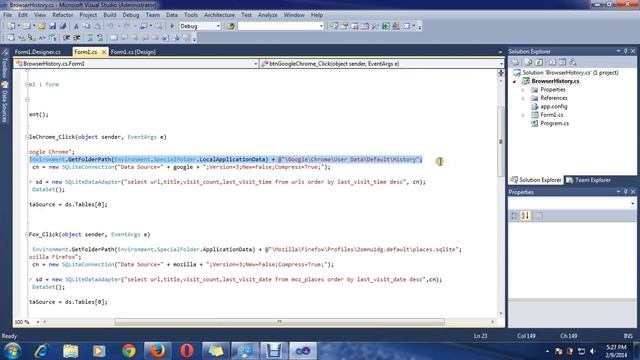Click the vertical editor scrollbar thumb
This screenshot has height=360, width=640.
tap(501, 142)
